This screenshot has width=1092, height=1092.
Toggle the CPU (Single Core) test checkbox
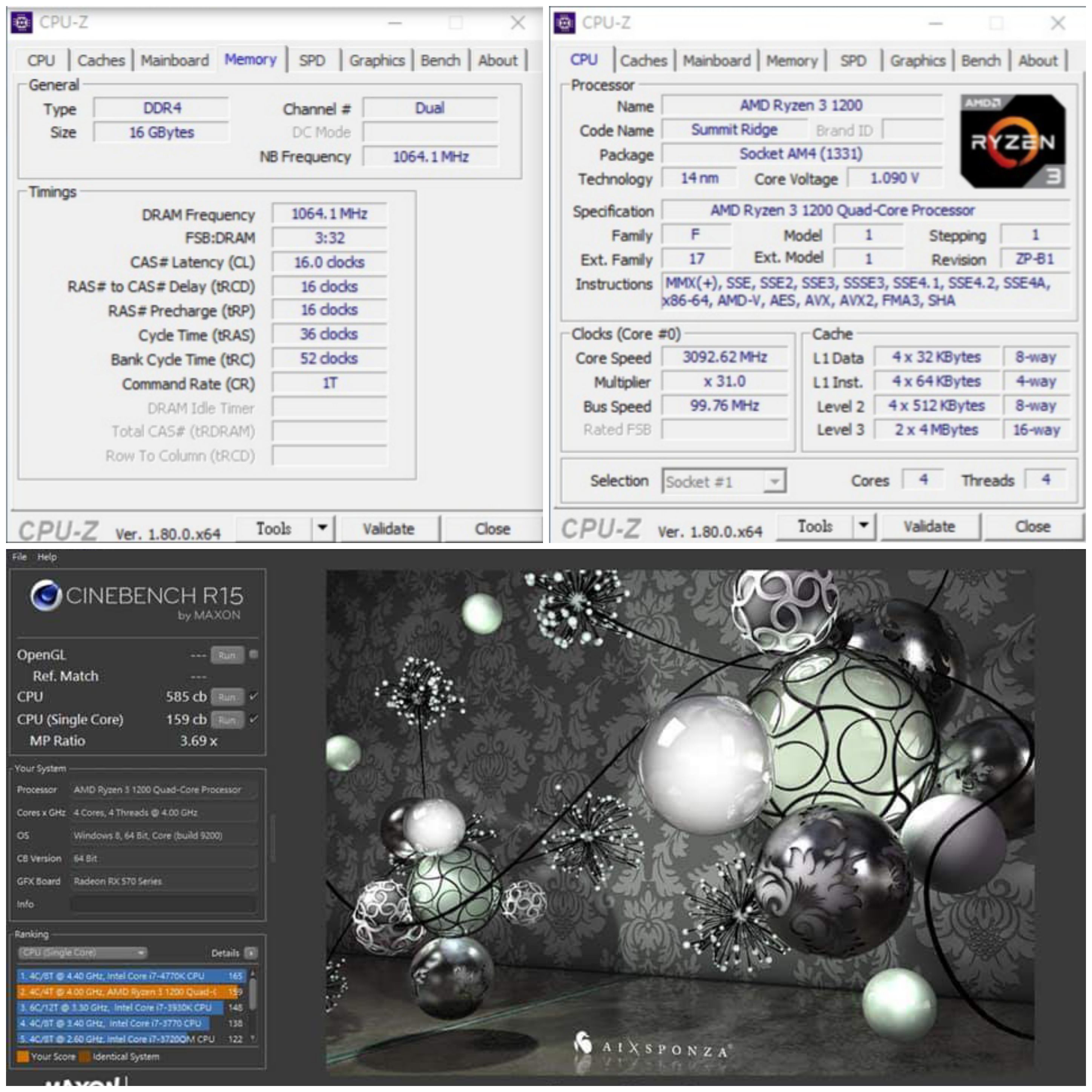[x=253, y=719]
